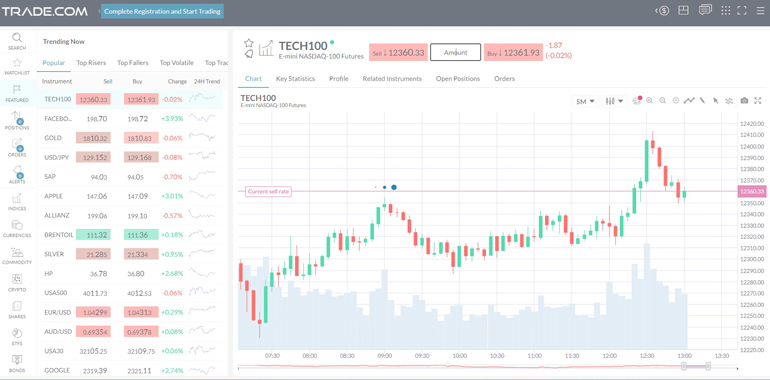Image resolution: width=770 pixels, height=380 pixels.
Task: Open the Profile tab
Action: [339, 79]
